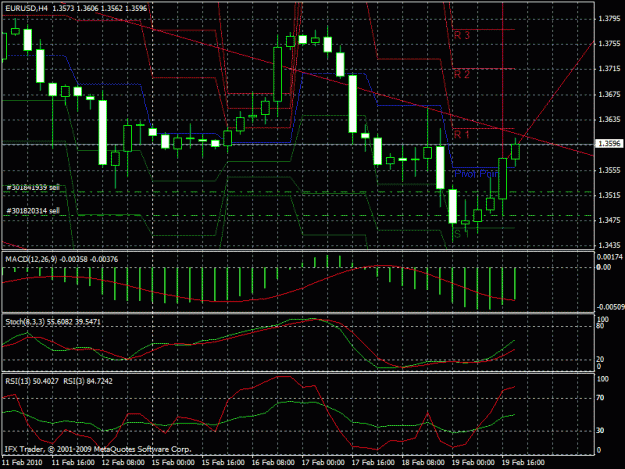
Task: Click the 70 level on RSI scale
Action: [600, 398]
